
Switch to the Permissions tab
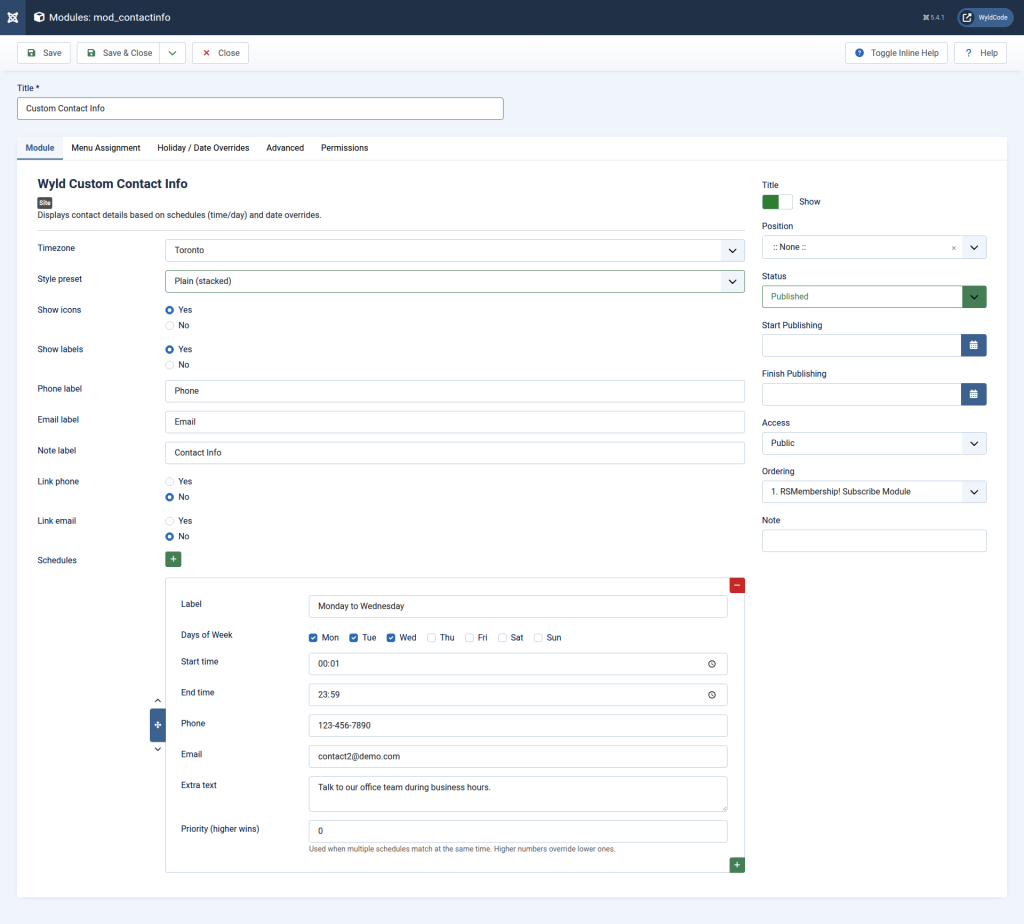tap(344, 147)
